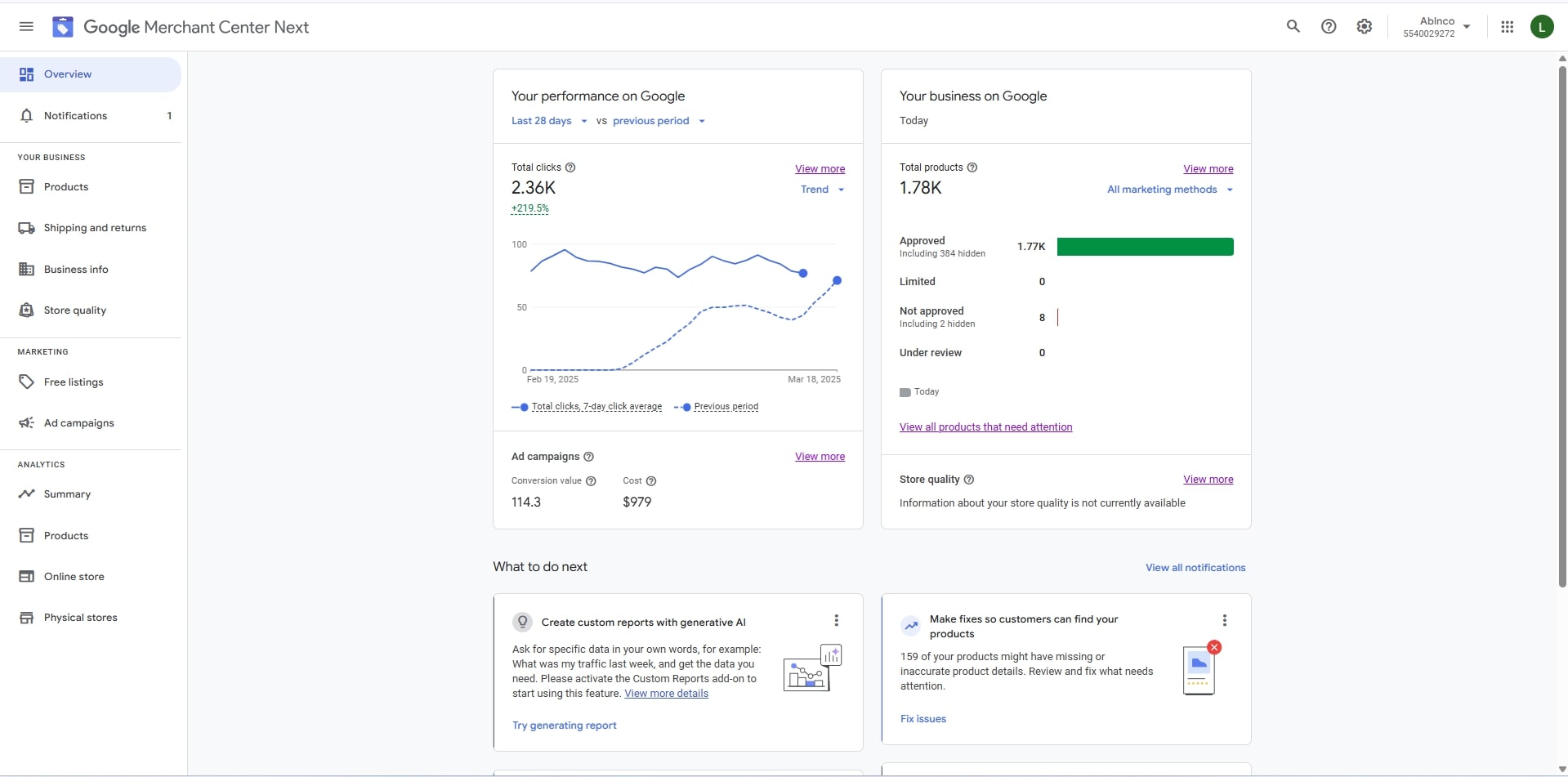Viewport: 1568px width, 777px height.
Task: Click the trend icon on Make fixes card
Action: pos(910,626)
